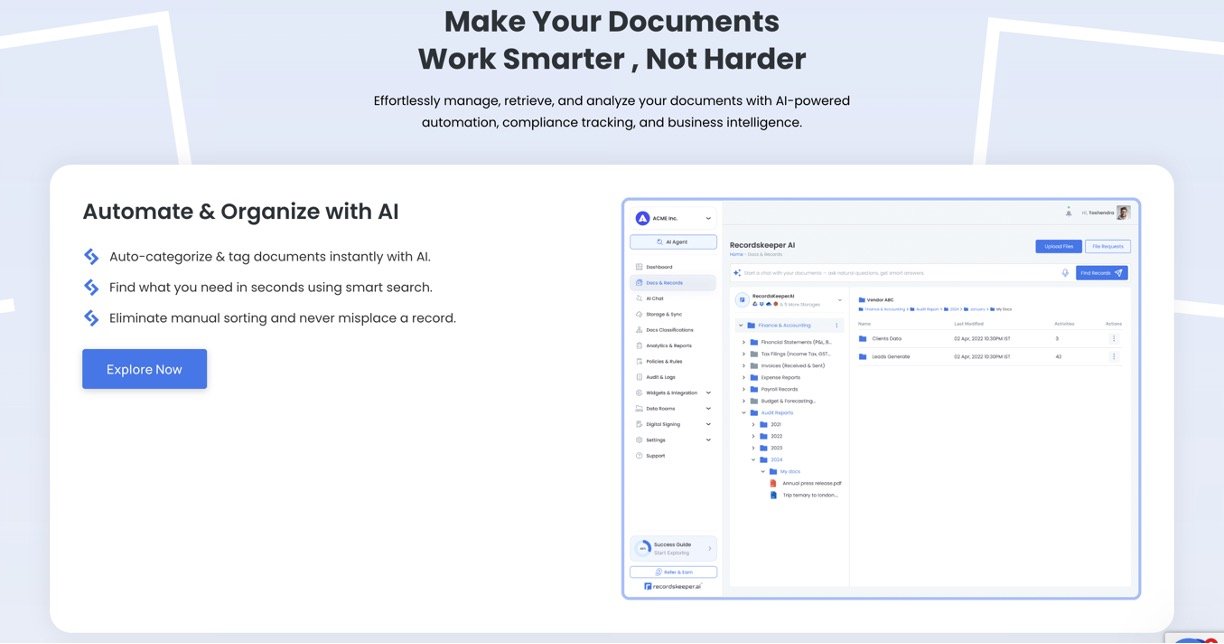Collapse the Finance & Accounting folder

coord(740,326)
